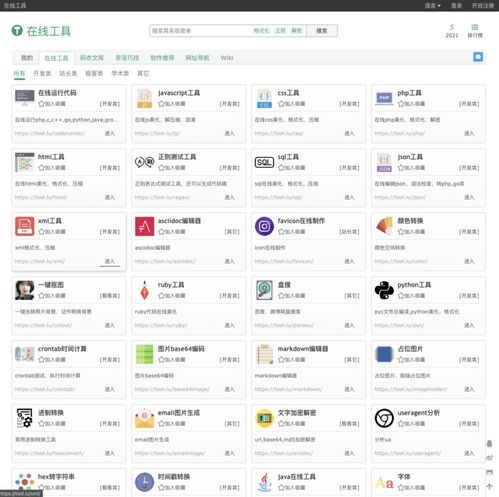Click the 正则测试工具 icon
Image resolution: width=499 pixels, height=497 pixels.
[144, 162]
